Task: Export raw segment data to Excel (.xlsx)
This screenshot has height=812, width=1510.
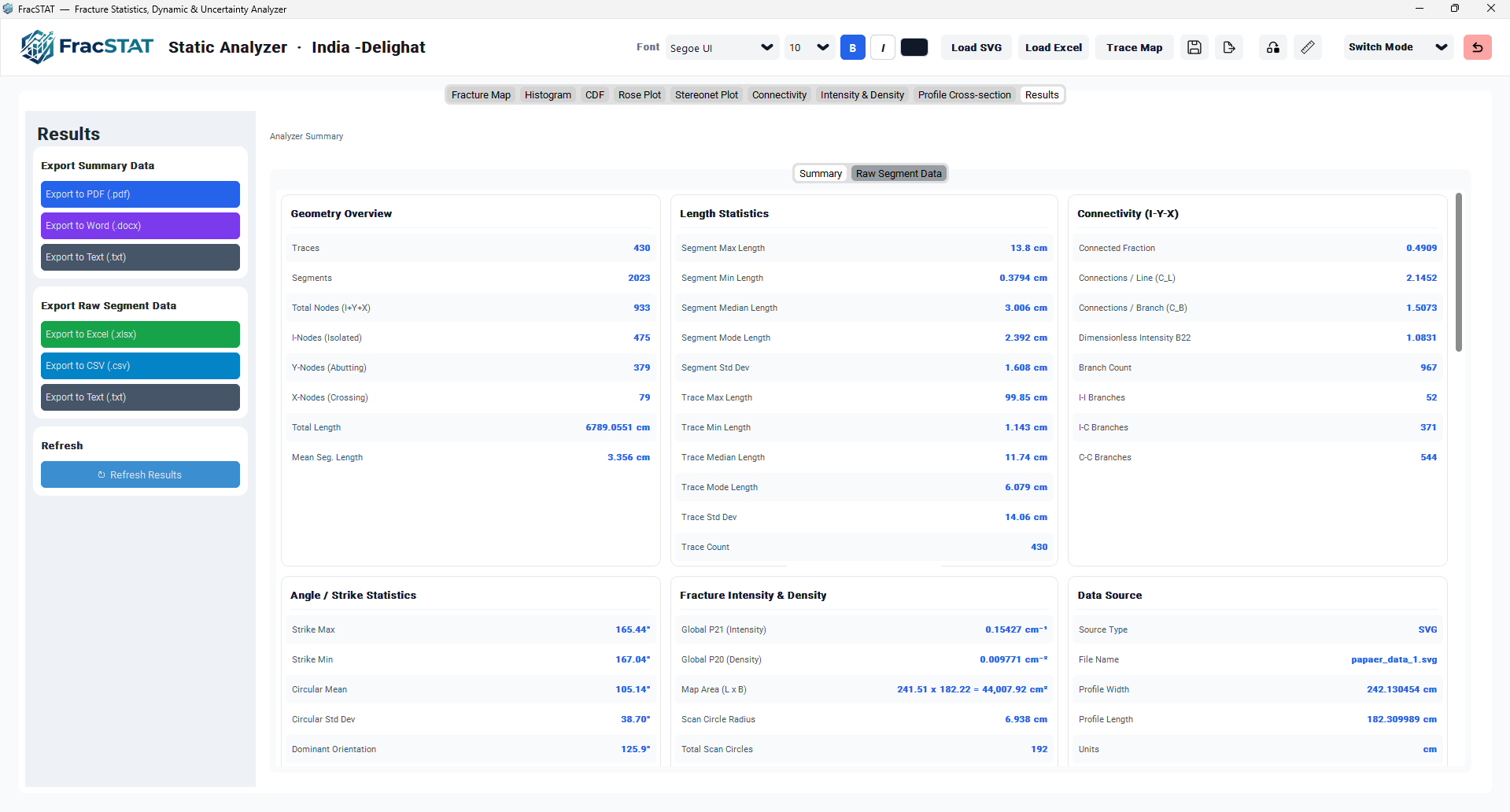Action: [140, 334]
